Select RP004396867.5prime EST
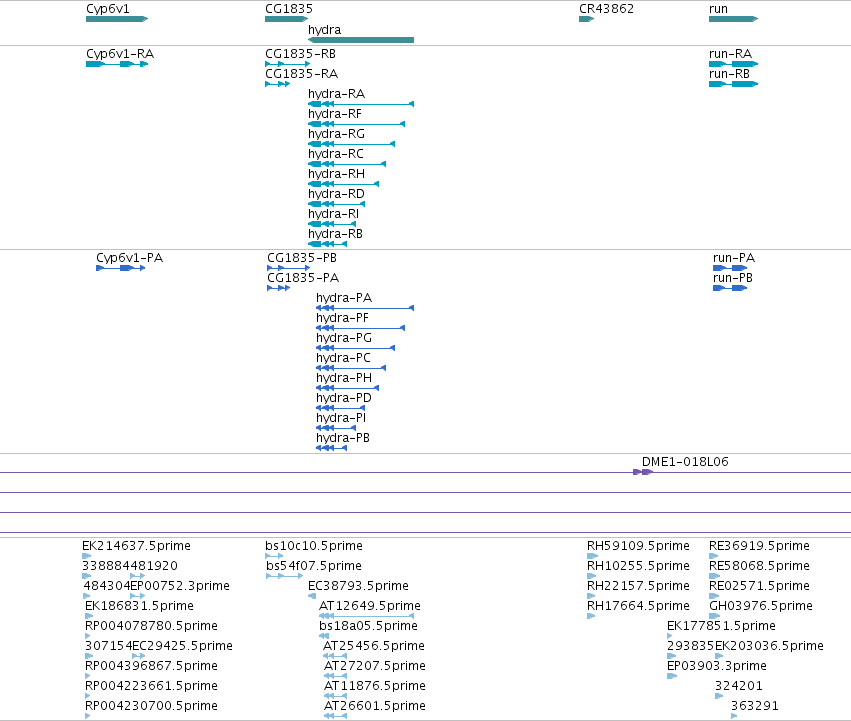The height and width of the screenshot is (721, 851). tap(87, 676)
